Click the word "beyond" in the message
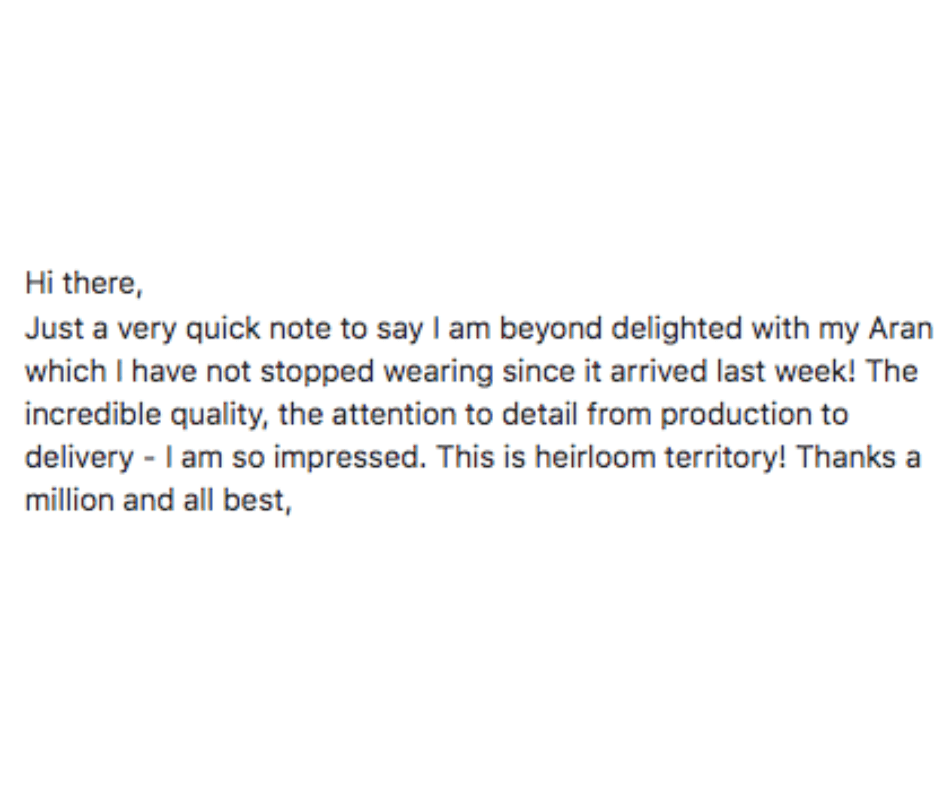940x788 pixels. (550, 329)
